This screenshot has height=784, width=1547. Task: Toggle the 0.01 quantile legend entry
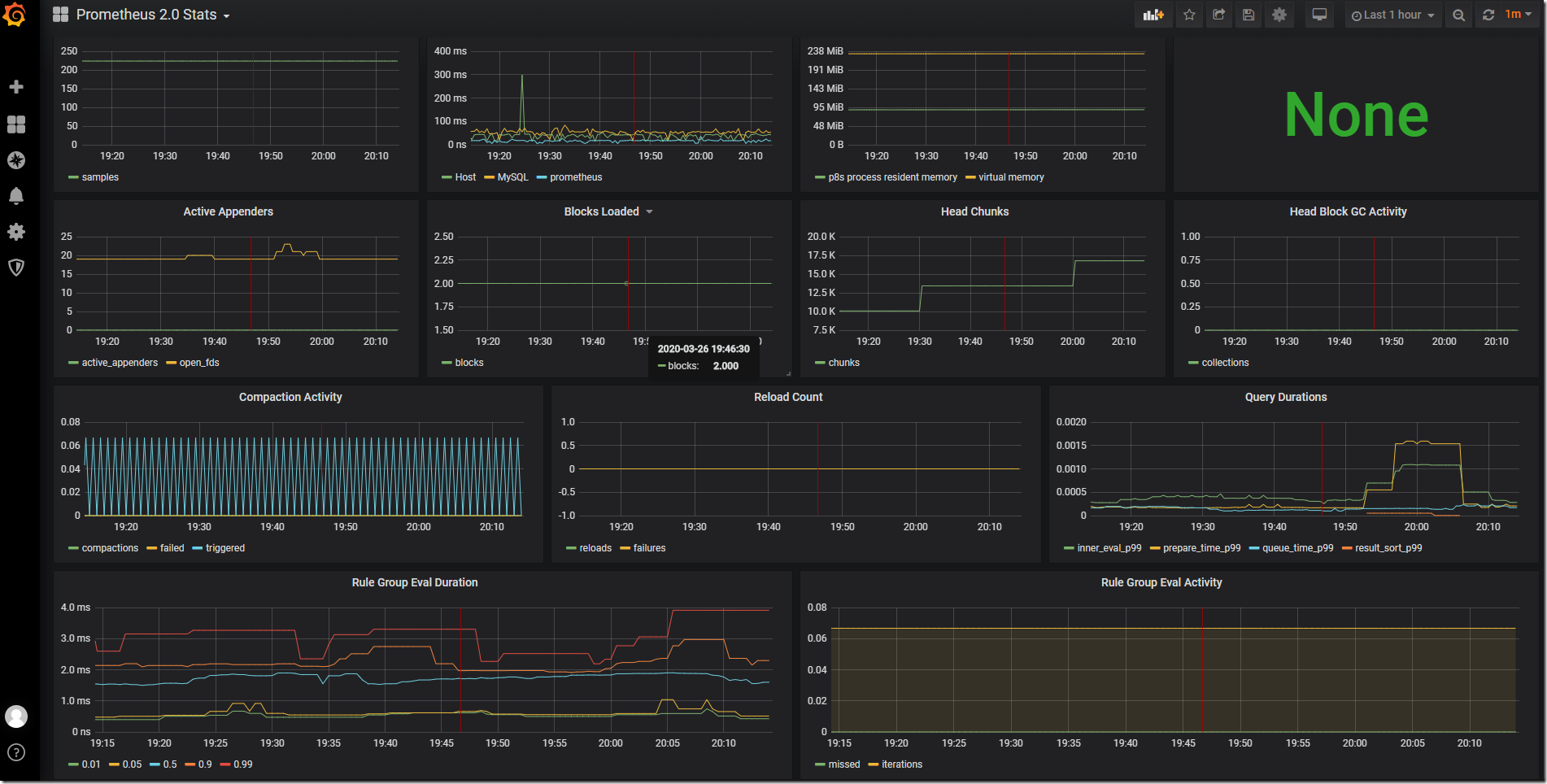click(91, 764)
